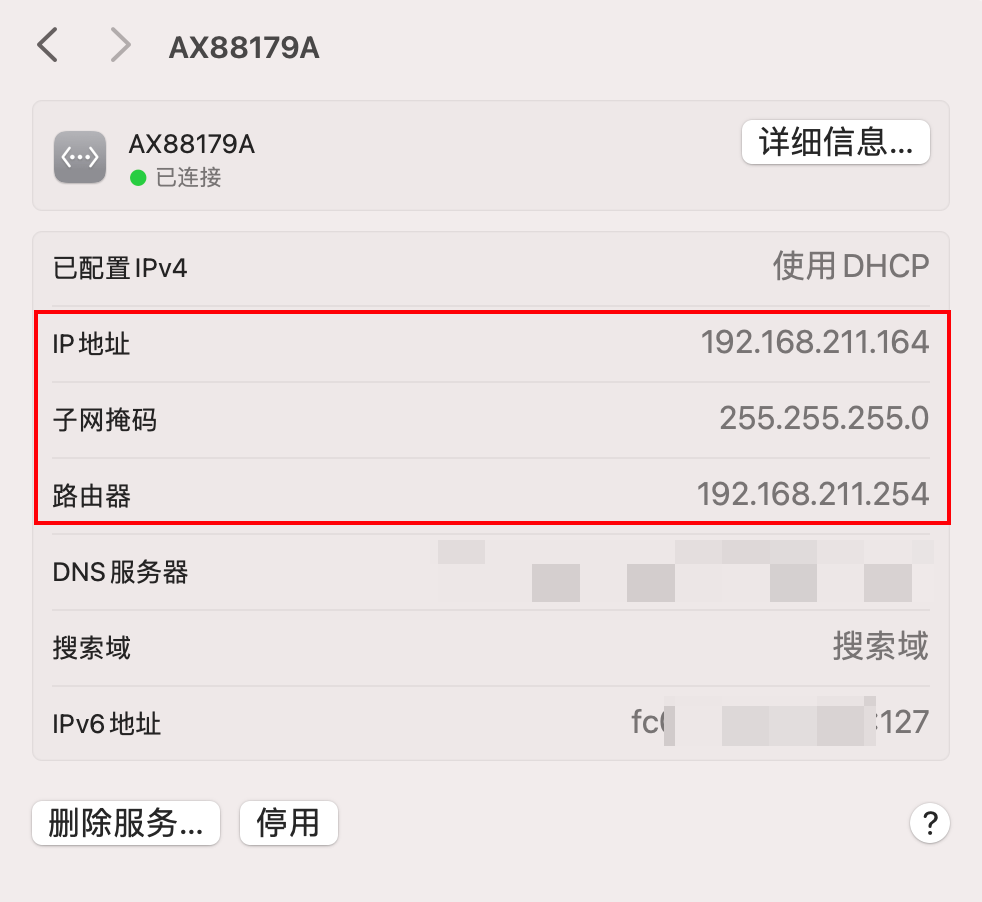Click the 已配置 IPv4 label

point(120,268)
